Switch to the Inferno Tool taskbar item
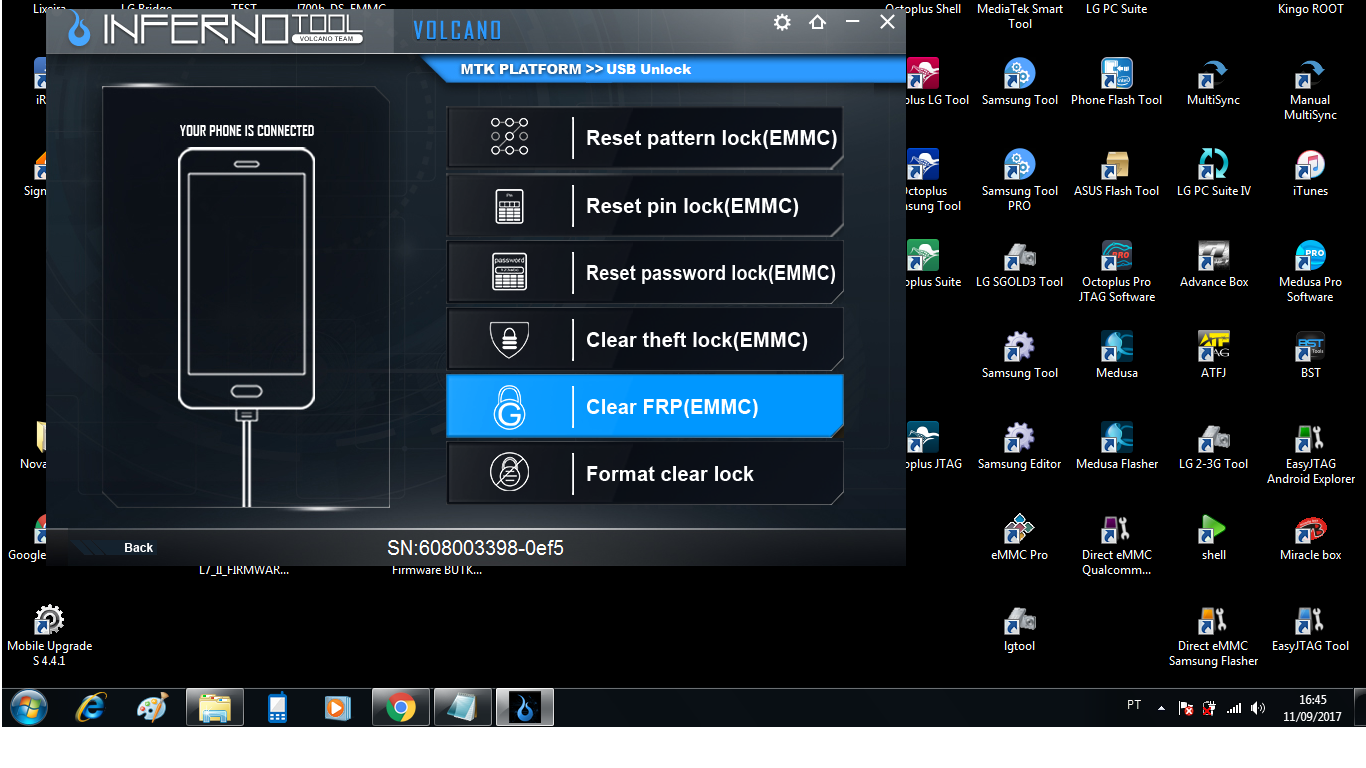The width and height of the screenshot is (1366, 768). point(525,708)
